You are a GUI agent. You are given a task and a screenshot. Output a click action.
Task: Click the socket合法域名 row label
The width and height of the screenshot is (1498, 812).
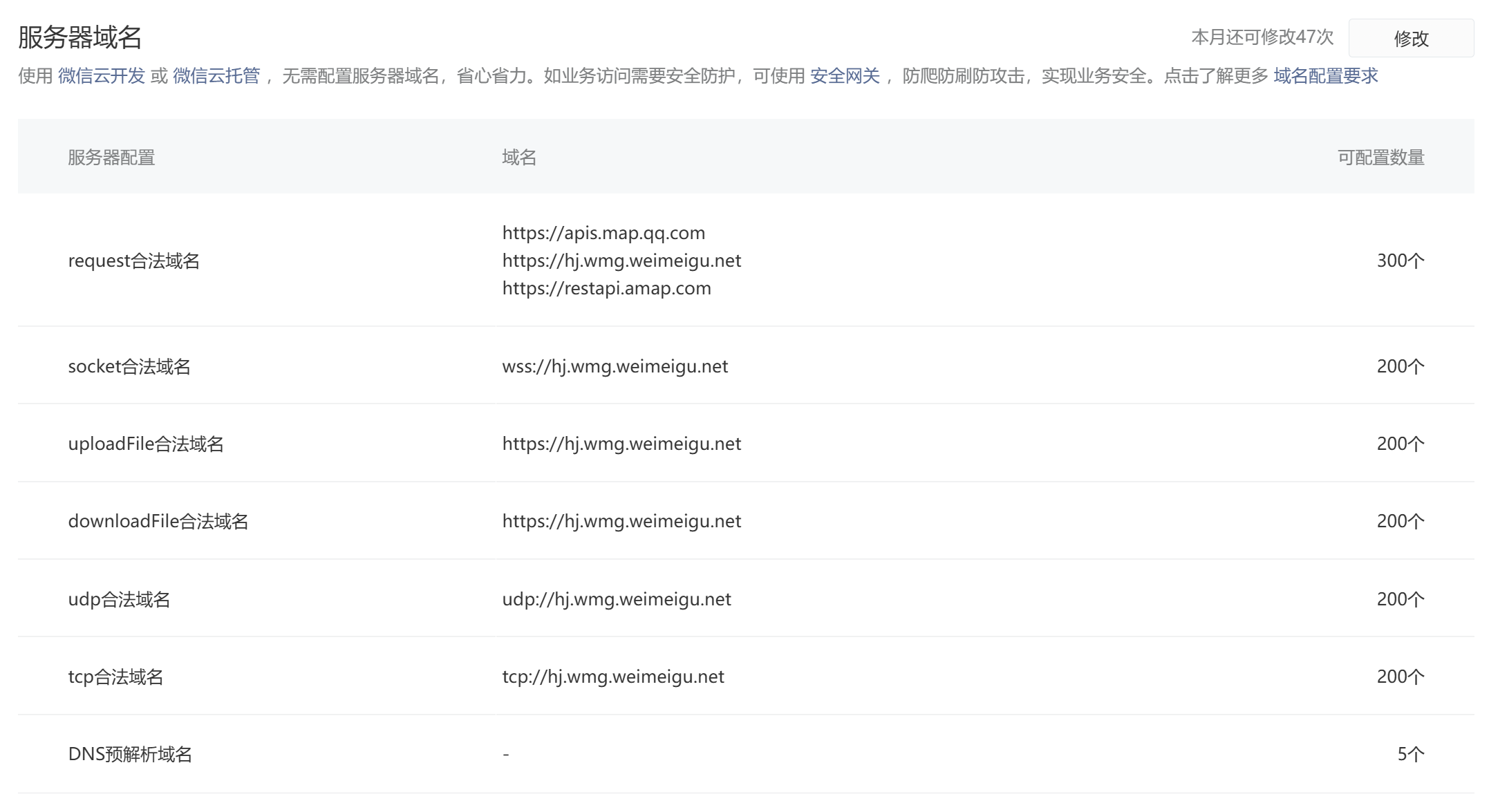(129, 366)
